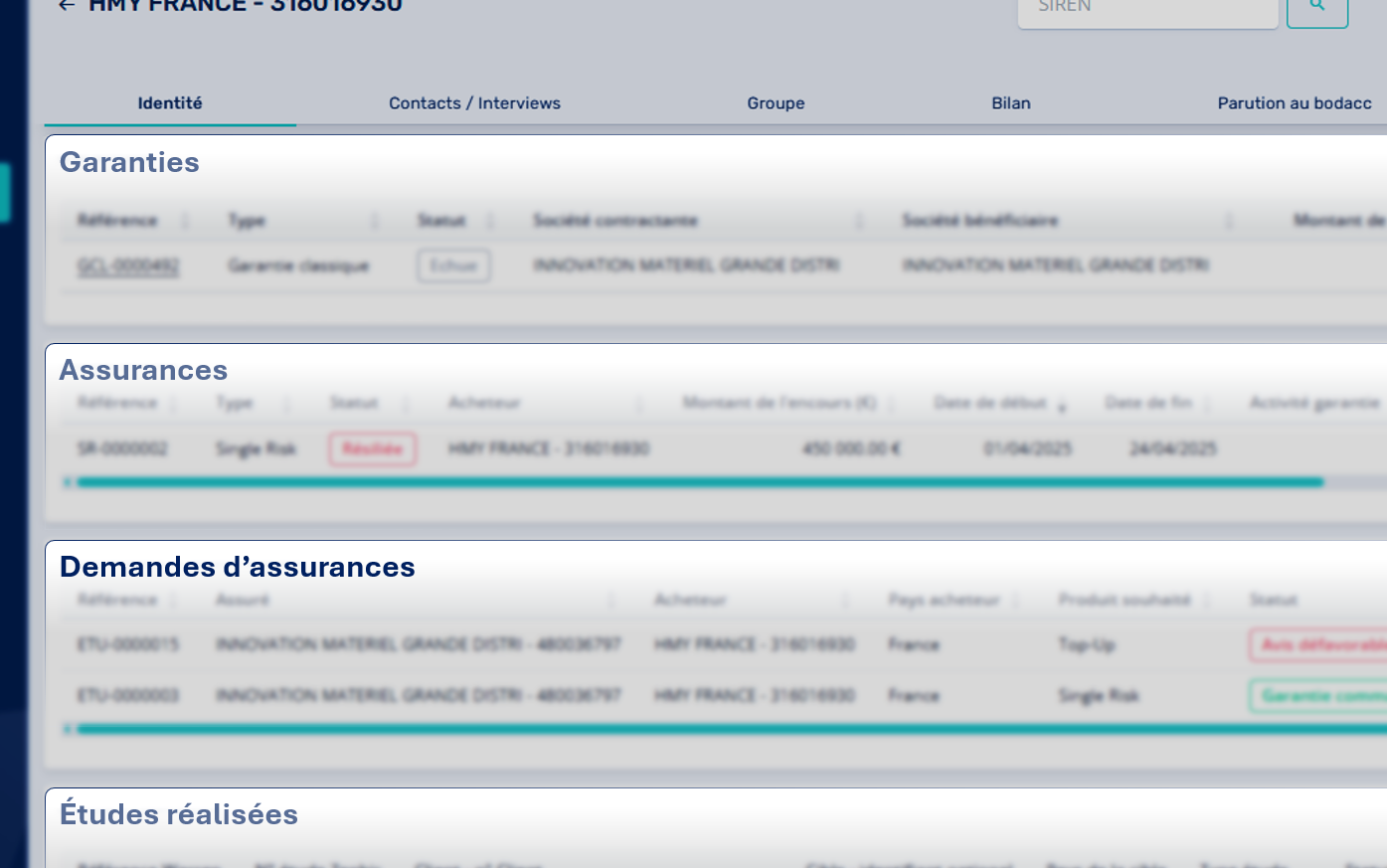Click the Garanties section heading
The height and width of the screenshot is (868, 1387).
point(129,162)
